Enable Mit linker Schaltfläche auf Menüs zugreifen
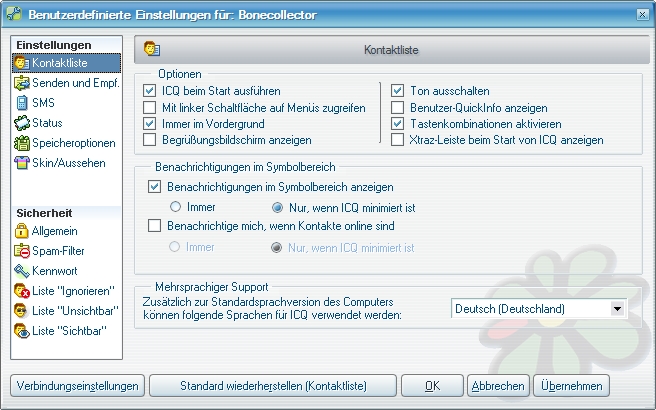Image resolution: width=656 pixels, height=410 pixels. coord(149,108)
